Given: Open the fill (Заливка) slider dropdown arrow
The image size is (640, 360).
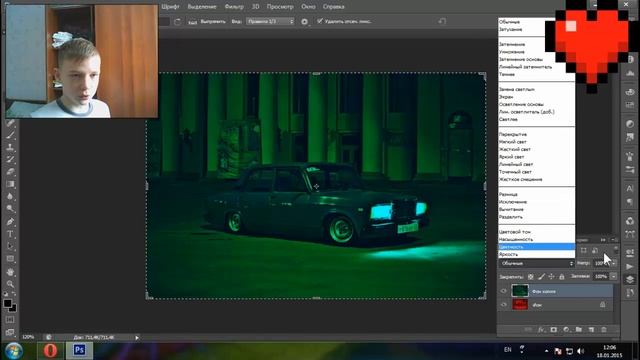Looking at the screenshot, I should [x=613, y=276].
